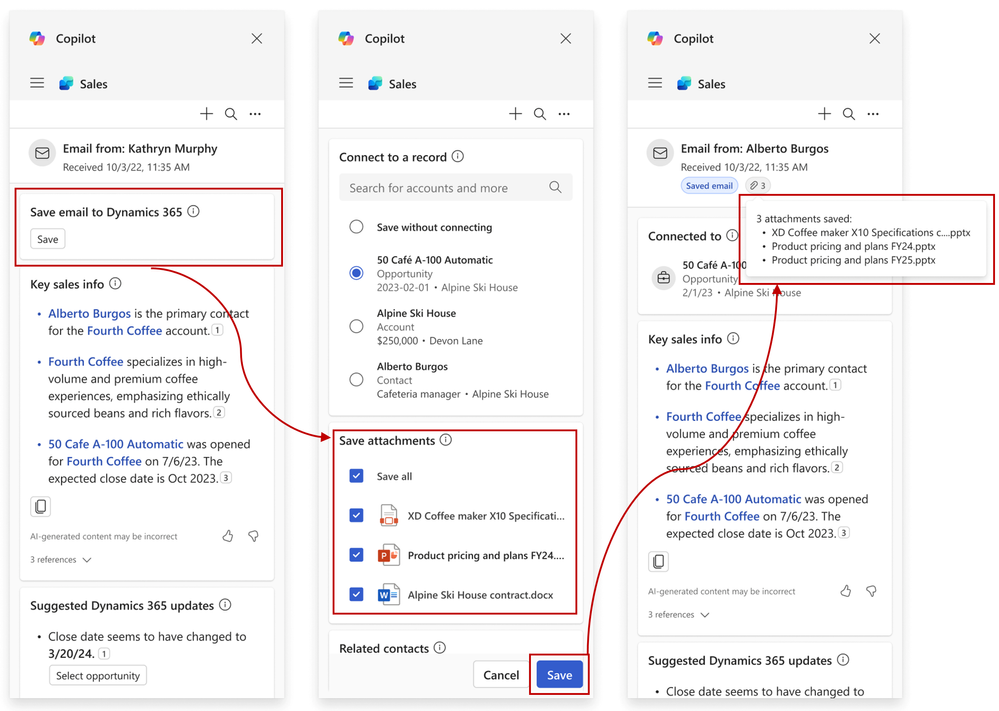This screenshot has width=999, height=711.
Task: Copy key sales info in right panel
Action: (658, 561)
